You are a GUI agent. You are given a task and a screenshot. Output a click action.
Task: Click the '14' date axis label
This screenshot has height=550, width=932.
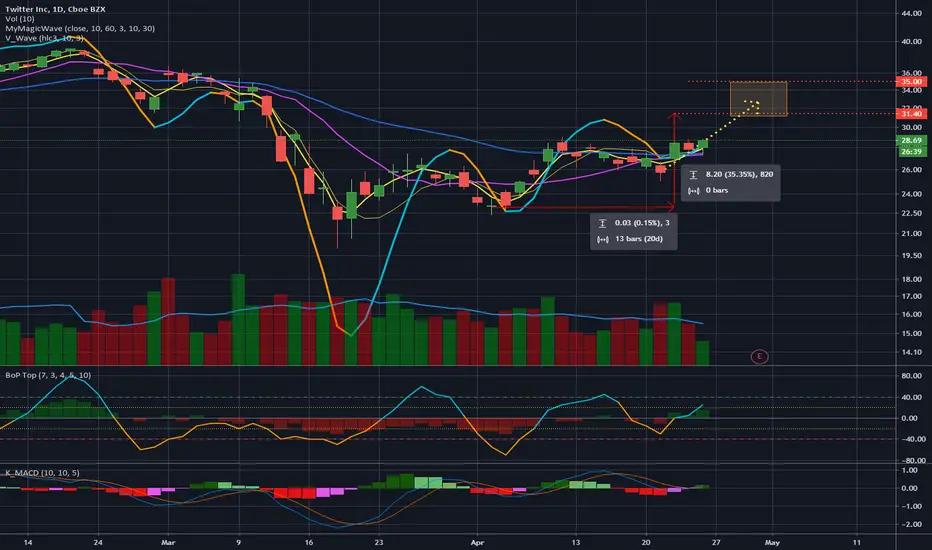coord(28,542)
